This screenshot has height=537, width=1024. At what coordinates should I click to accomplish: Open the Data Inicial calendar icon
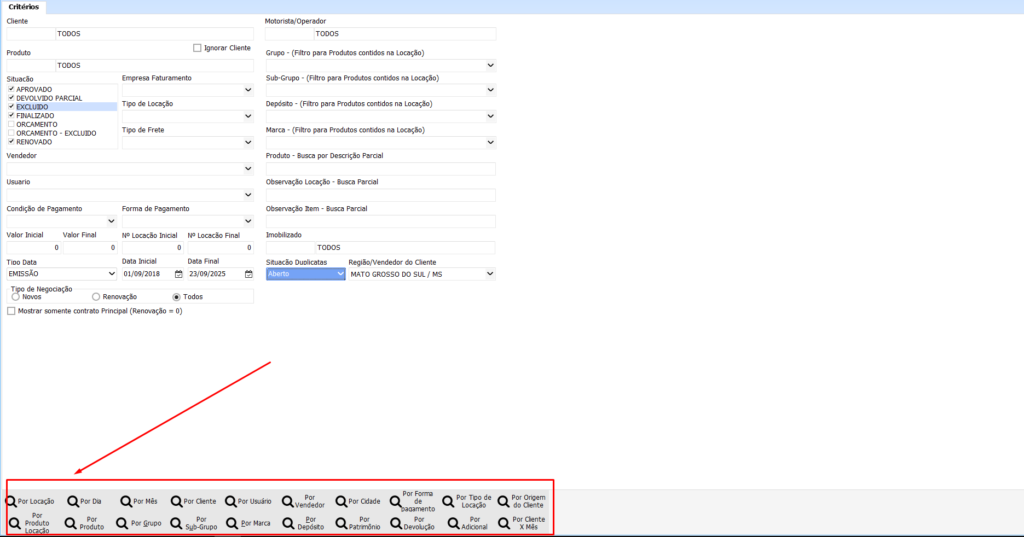pyautogui.click(x=179, y=273)
